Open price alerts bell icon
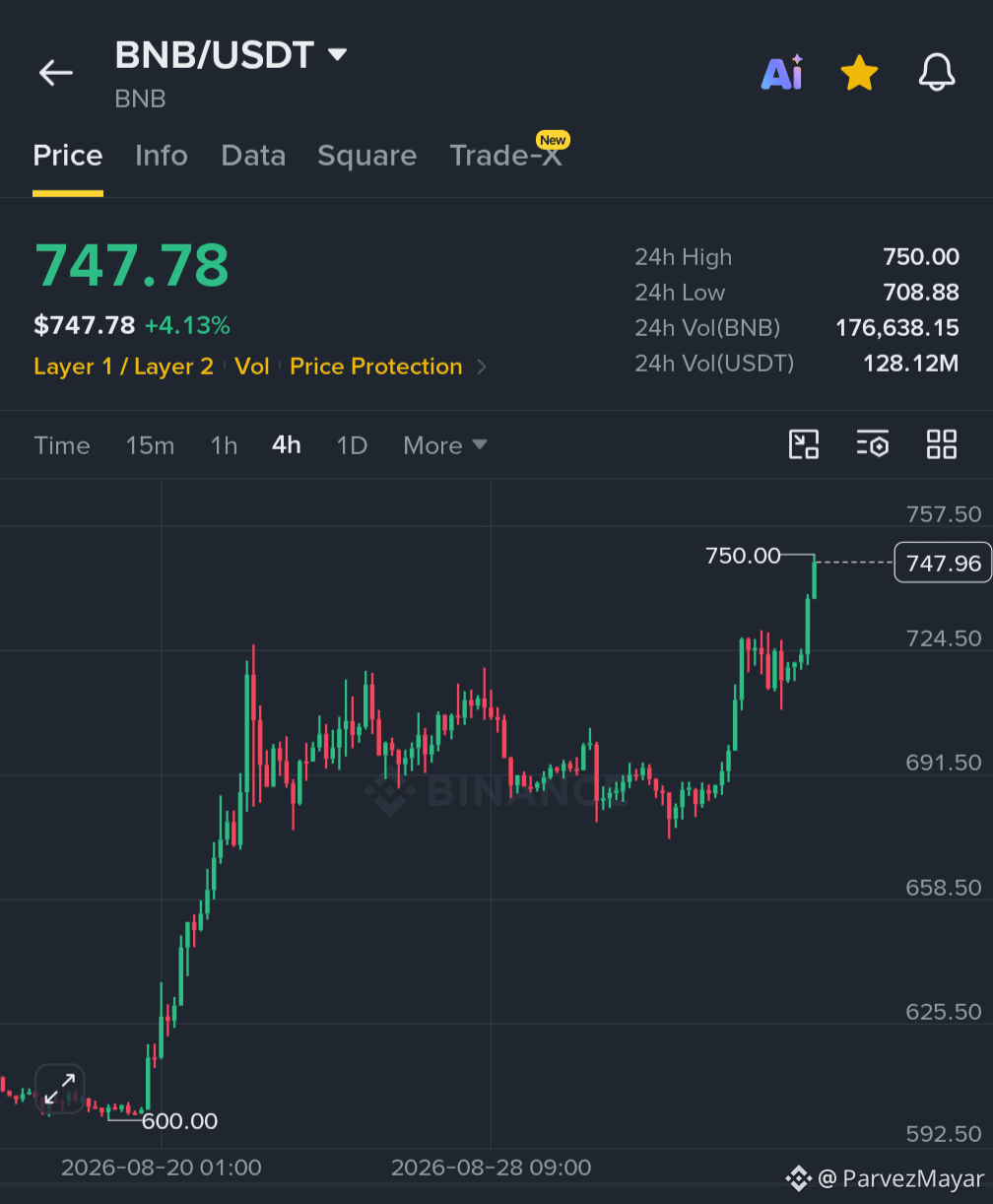This screenshot has height=1204, width=993. point(937,73)
